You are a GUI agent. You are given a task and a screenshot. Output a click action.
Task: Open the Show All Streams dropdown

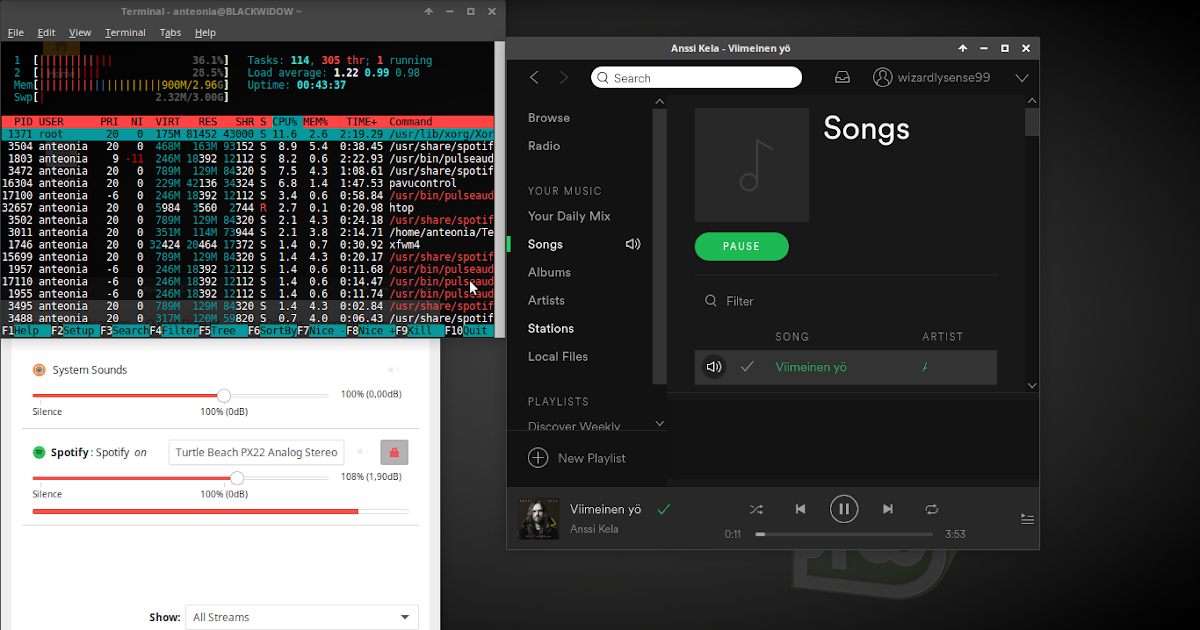(x=302, y=617)
